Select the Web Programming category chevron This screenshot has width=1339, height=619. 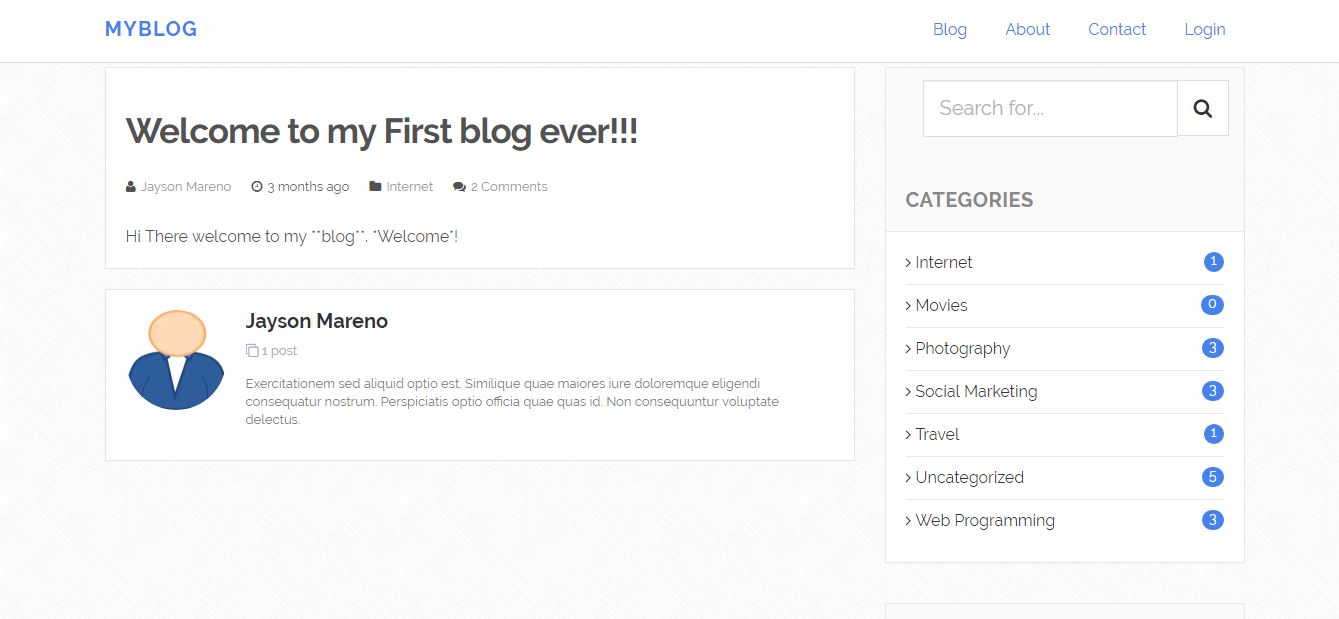908,521
